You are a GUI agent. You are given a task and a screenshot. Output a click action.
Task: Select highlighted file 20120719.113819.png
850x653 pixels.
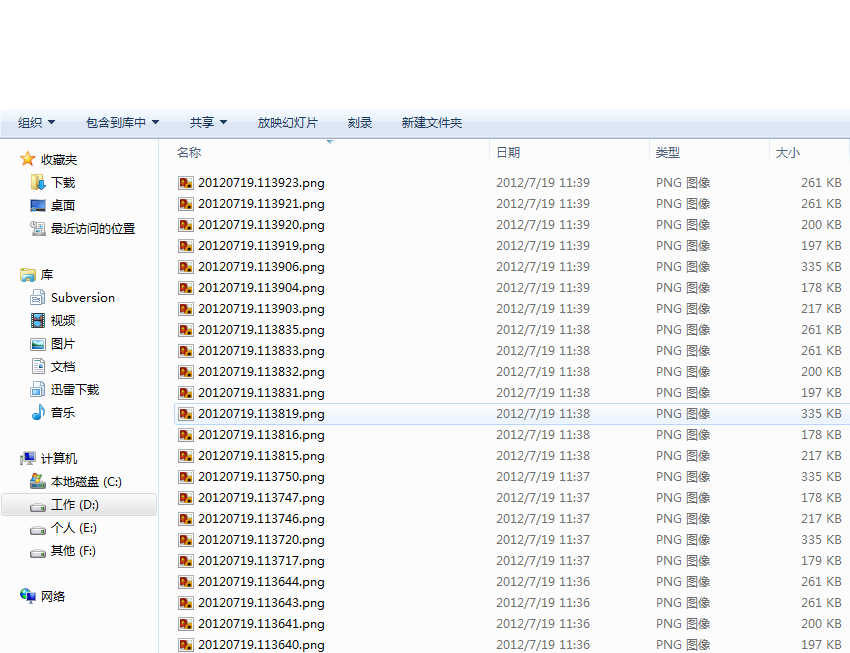261,414
